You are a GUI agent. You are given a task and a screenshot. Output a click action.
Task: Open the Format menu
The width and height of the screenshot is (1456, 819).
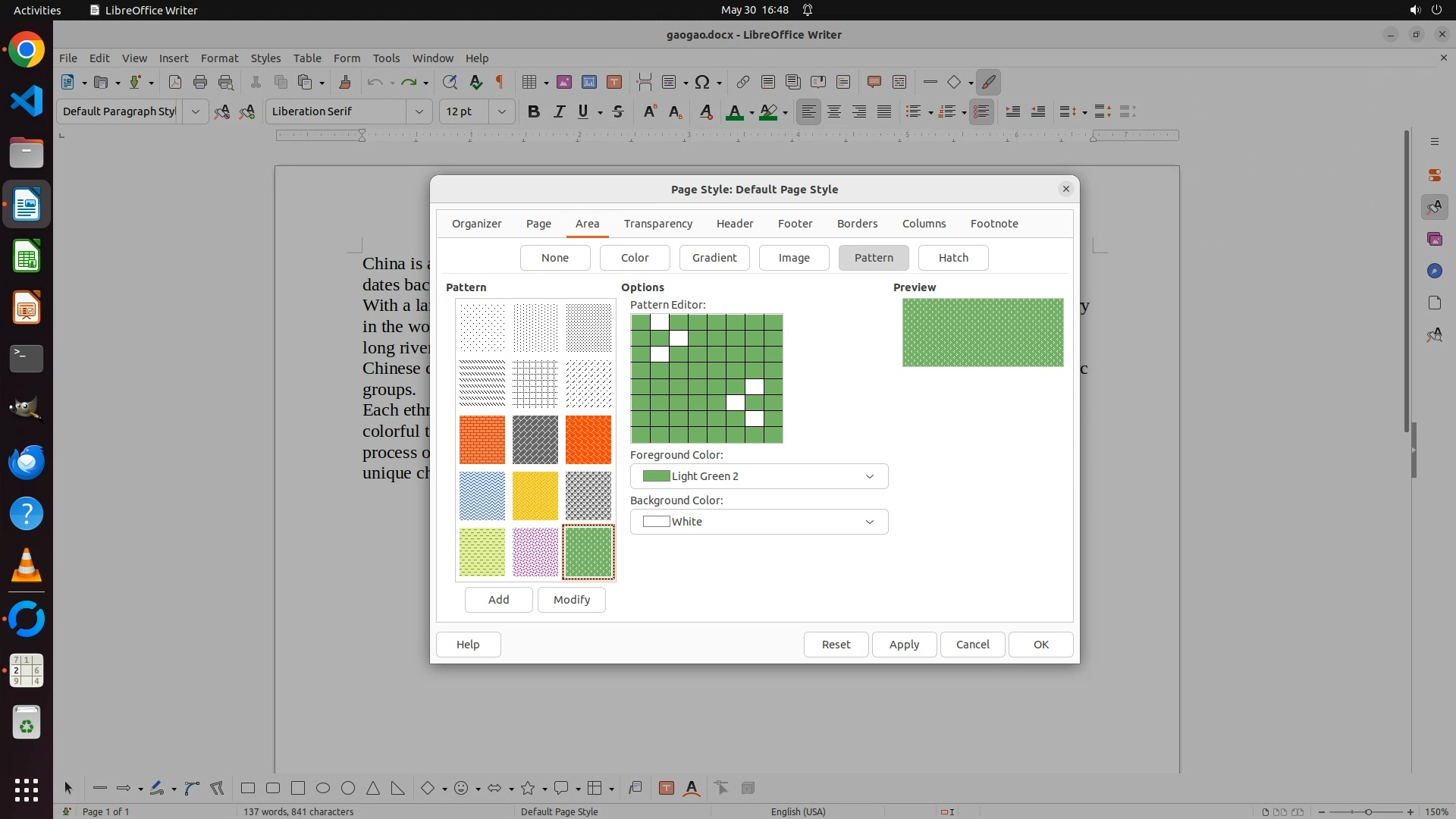coord(219,58)
